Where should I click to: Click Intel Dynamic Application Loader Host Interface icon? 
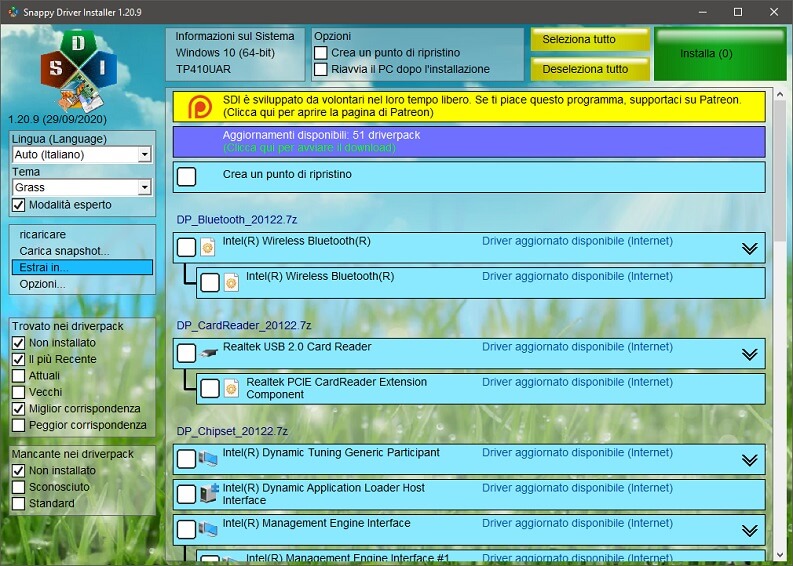208,493
